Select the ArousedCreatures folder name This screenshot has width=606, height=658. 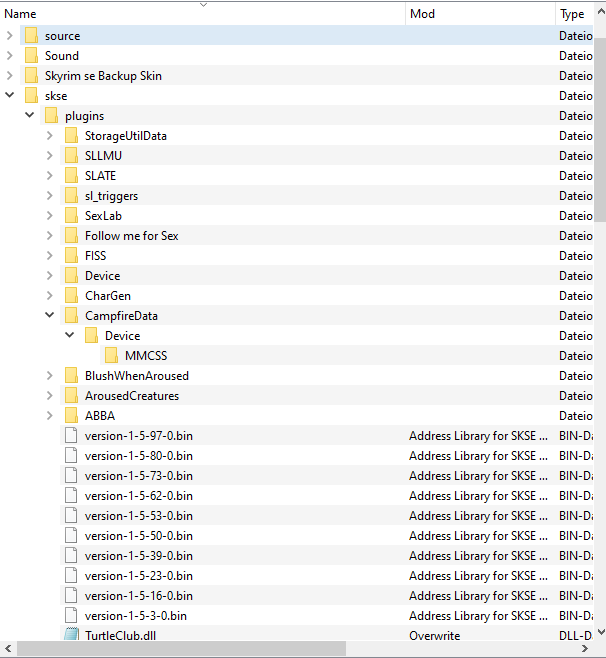(132, 396)
